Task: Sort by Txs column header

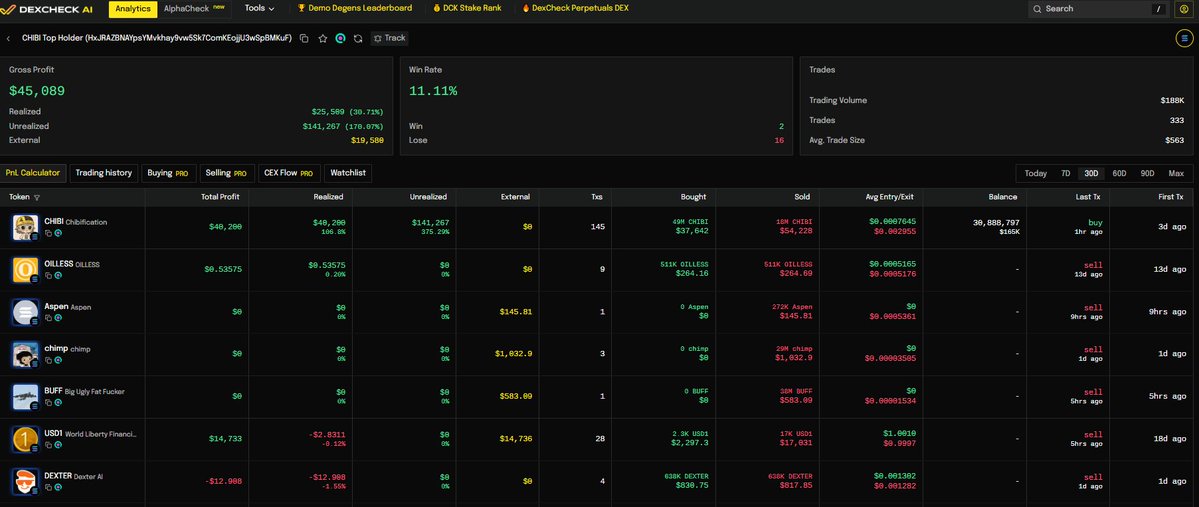Action: pos(596,197)
